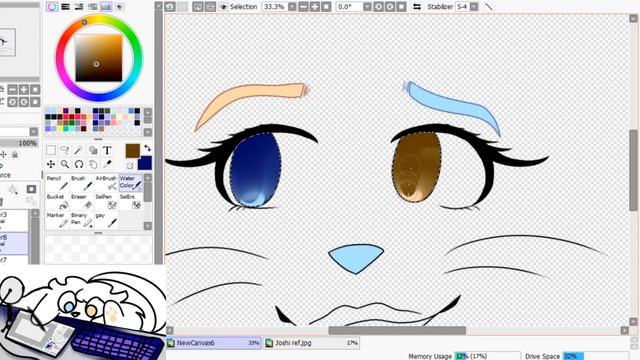
Task: Reset canvas rotation button
Action: [x=401, y=7]
